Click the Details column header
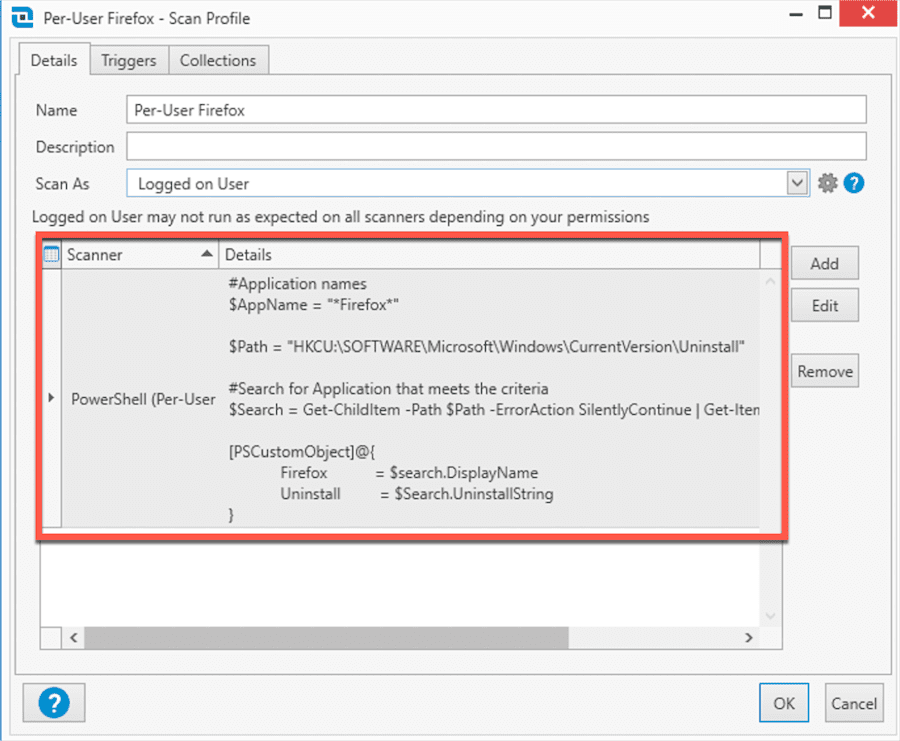900x741 pixels. [489, 254]
